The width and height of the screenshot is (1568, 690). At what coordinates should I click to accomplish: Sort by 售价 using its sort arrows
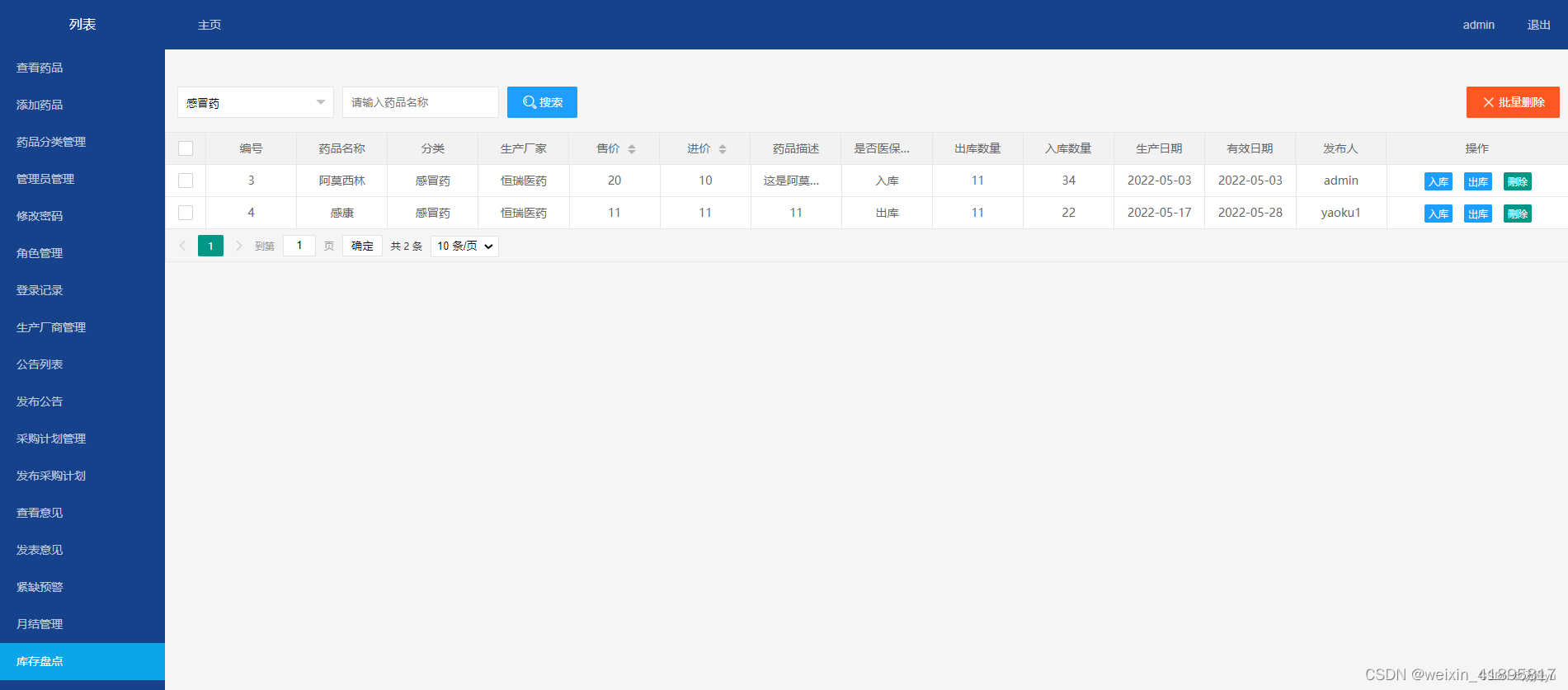pyautogui.click(x=632, y=149)
